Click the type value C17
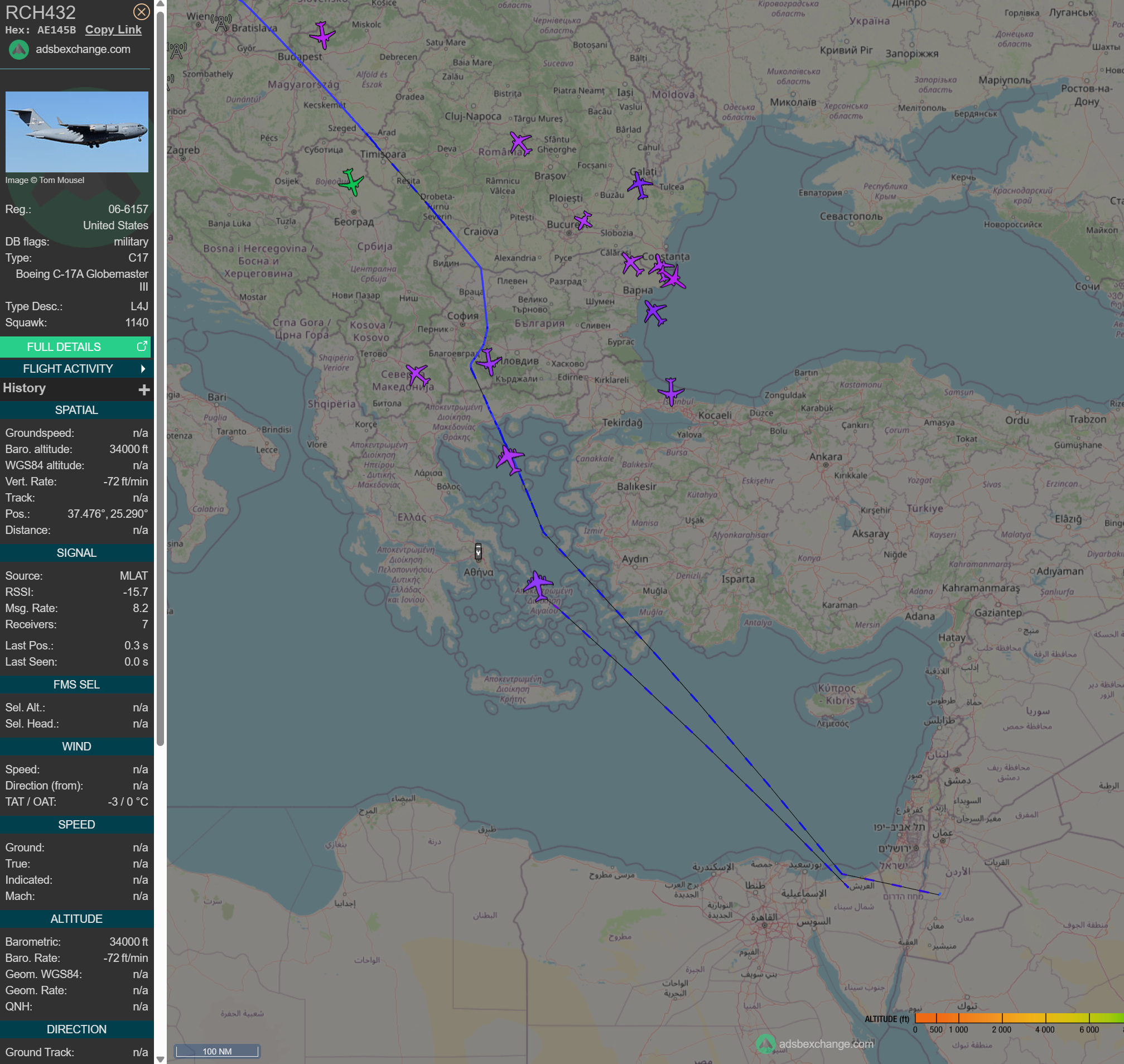1124x1064 pixels. (138, 258)
